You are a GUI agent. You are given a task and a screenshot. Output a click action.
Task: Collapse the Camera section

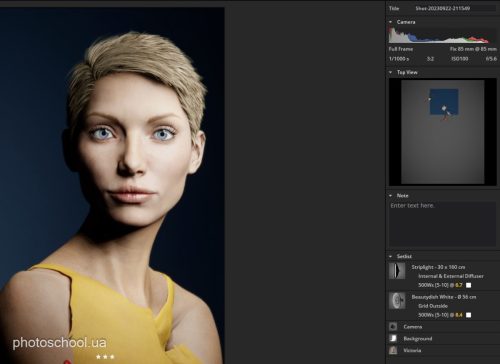tap(390, 22)
